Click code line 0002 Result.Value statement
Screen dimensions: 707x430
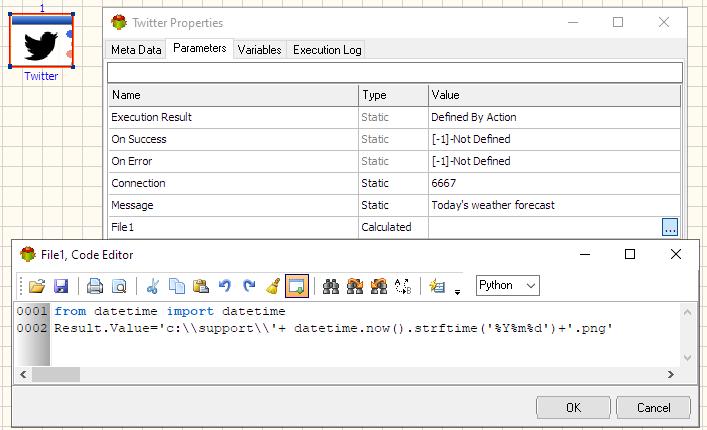click(x=333, y=328)
